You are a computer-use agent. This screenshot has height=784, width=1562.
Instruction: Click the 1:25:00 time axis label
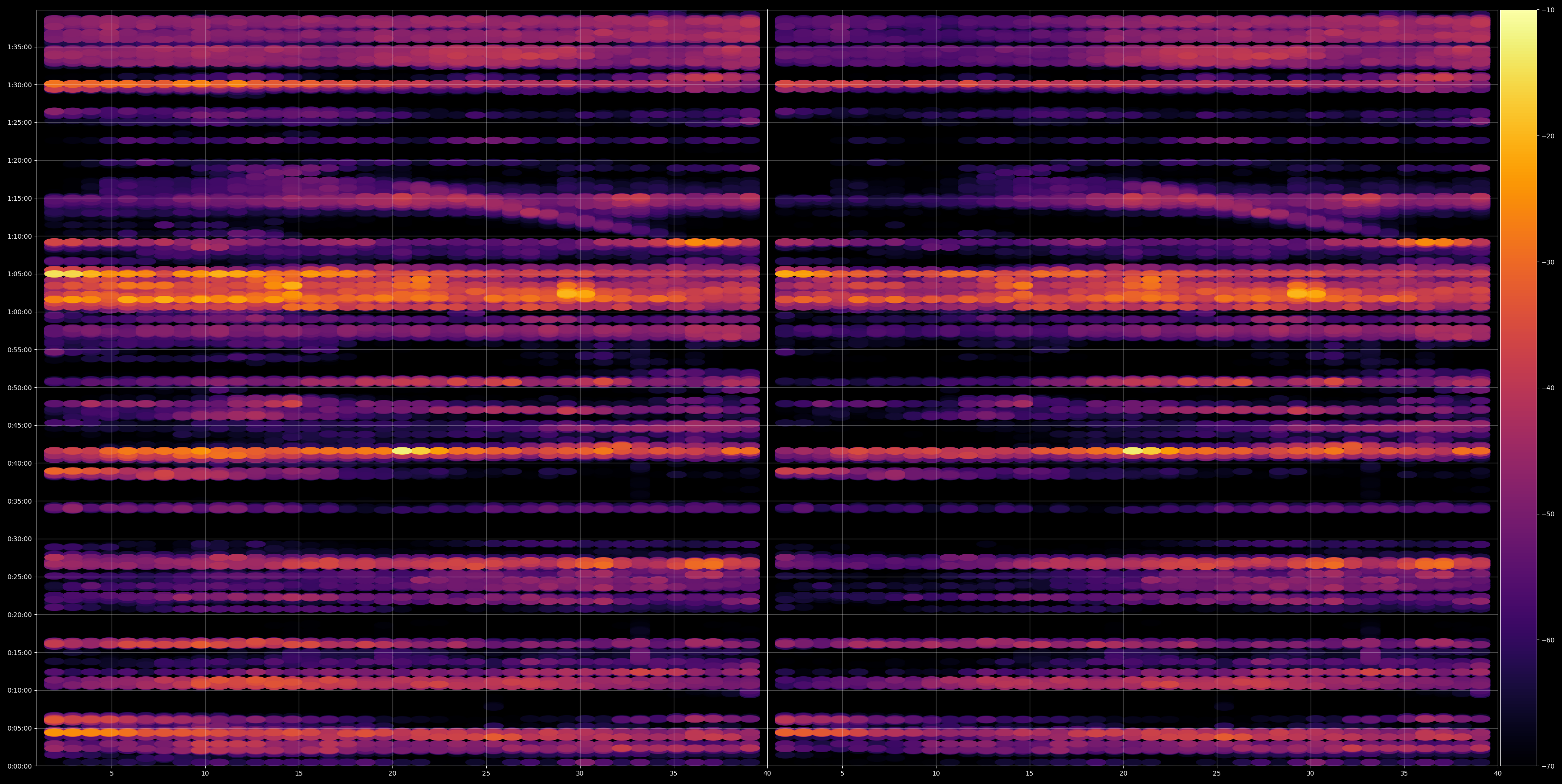20,122
